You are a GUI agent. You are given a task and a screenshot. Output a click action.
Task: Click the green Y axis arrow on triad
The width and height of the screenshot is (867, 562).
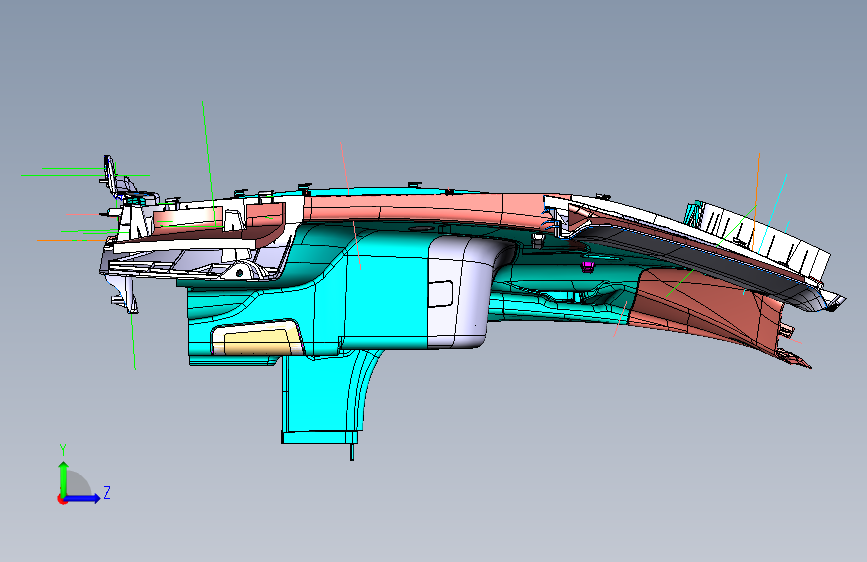point(63,478)
